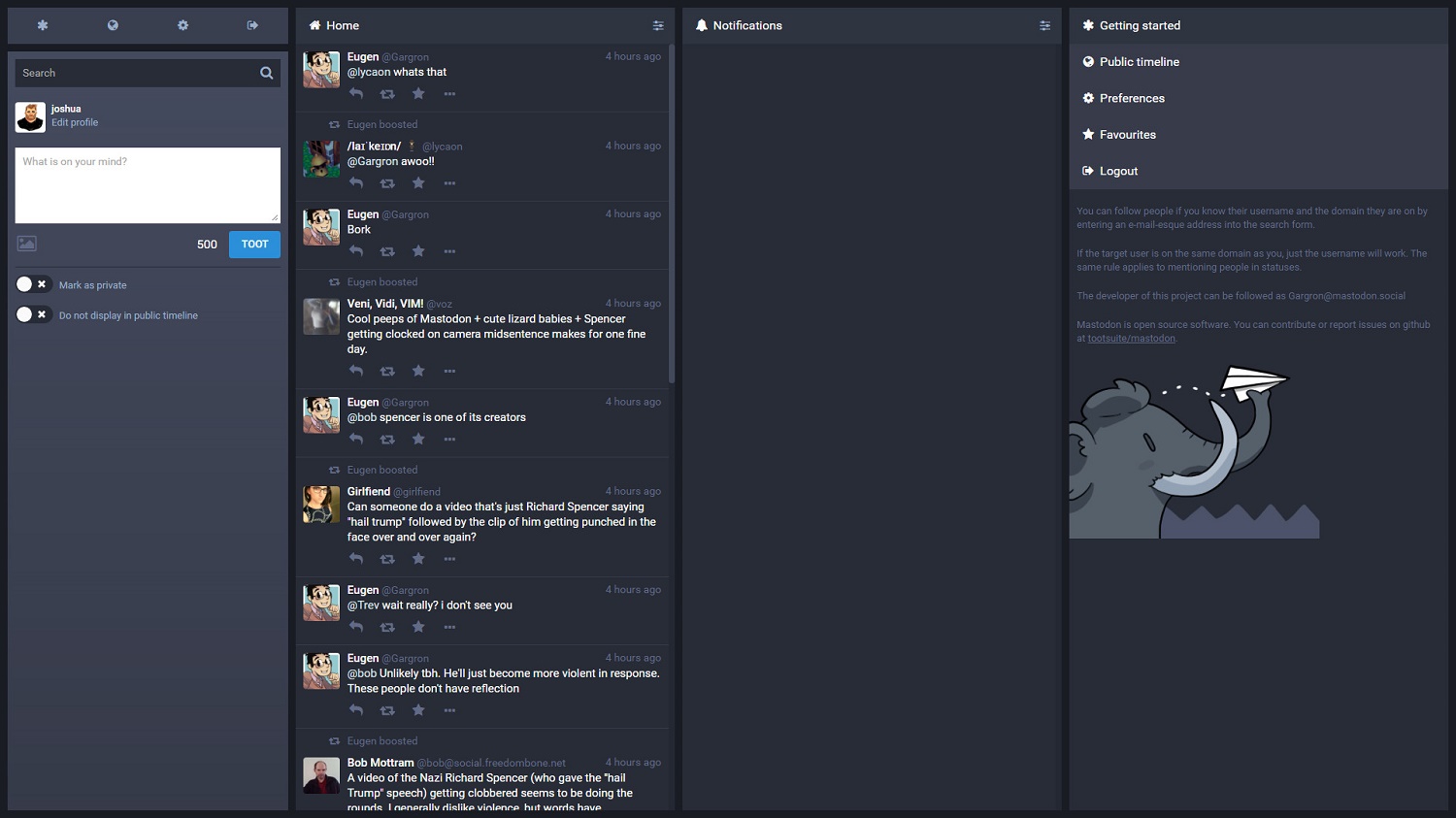Screen dimensions: 1456x818
Task: Boost the '@Gargron awoo!!' toot
Action: pyautogui.click(x=387, y=183)
